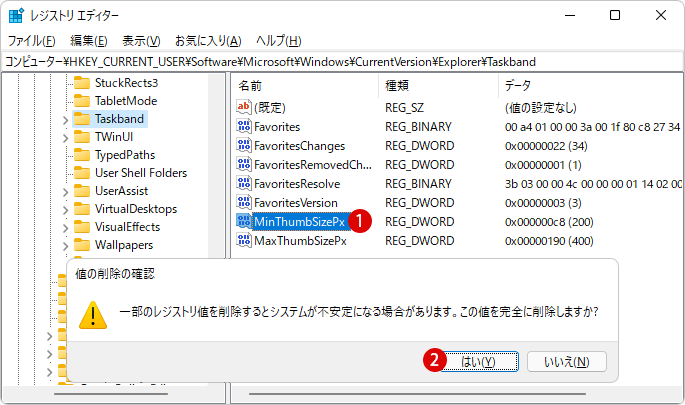Click the icon beside FavoritesRemovedCh... value
Screen dimensions: 685x405
[244, 164]
